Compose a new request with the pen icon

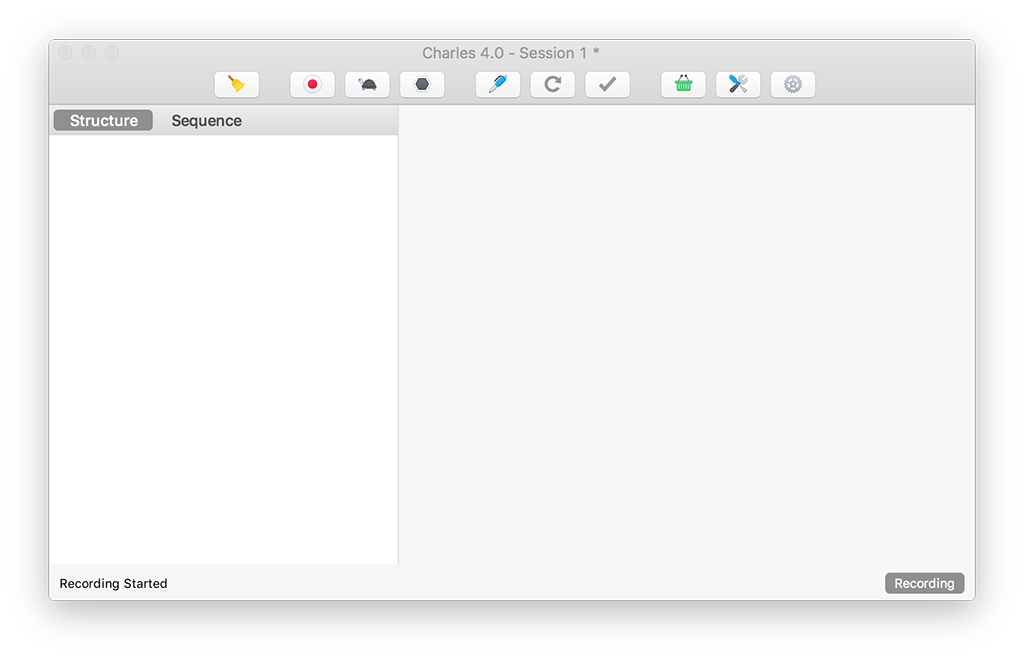497,85
